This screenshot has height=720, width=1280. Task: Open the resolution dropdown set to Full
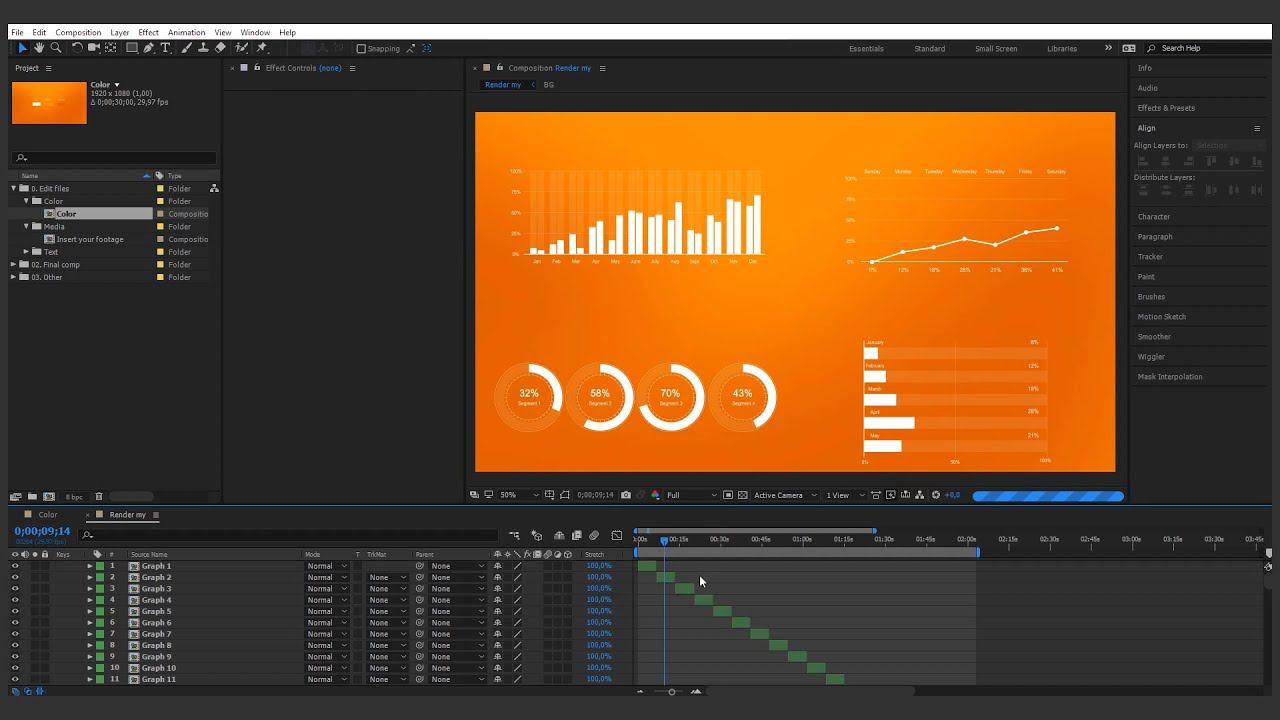click(x=691, y=495)
